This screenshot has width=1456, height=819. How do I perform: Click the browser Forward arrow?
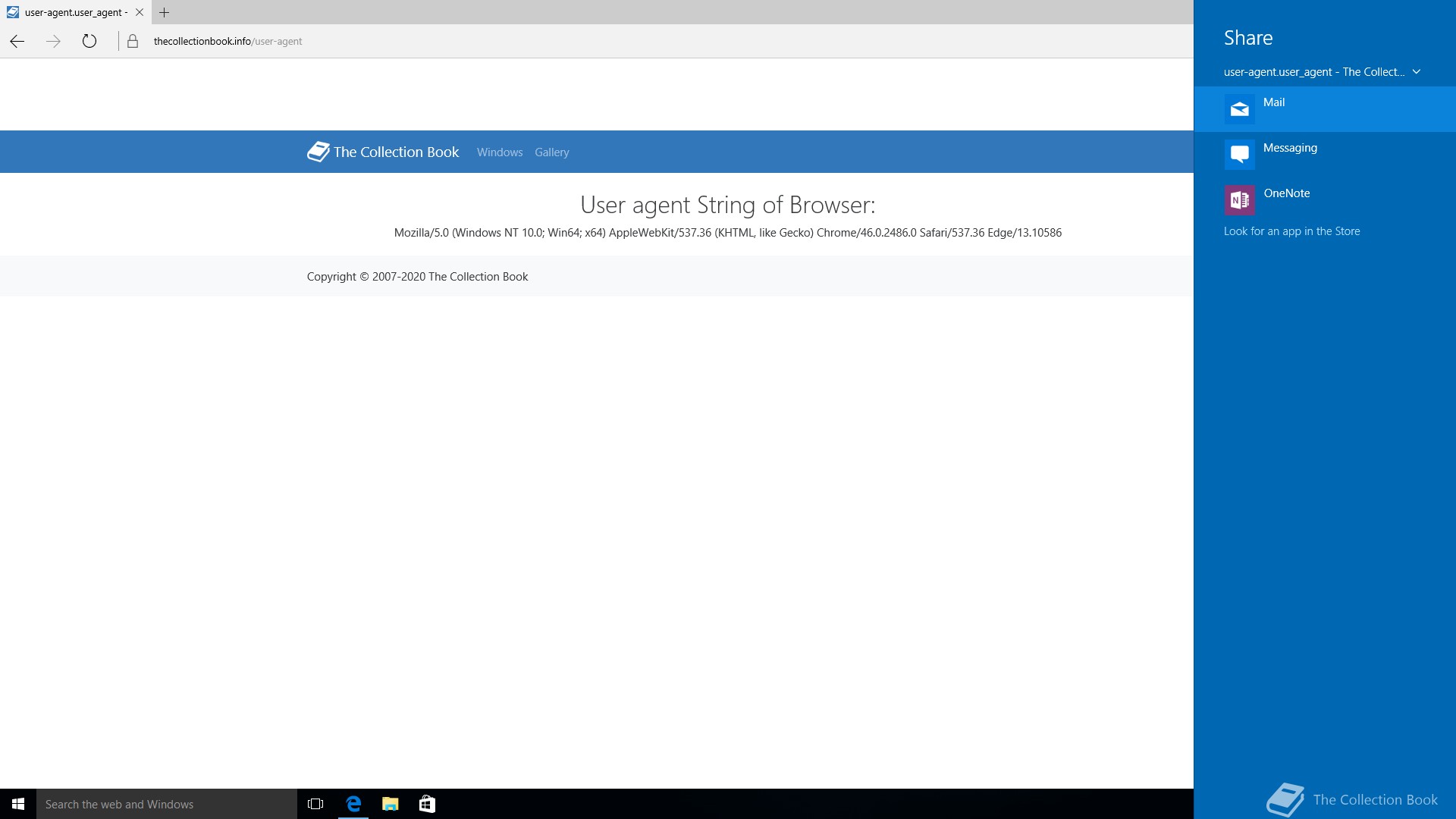pyautogui.click(x=53, y=42)
